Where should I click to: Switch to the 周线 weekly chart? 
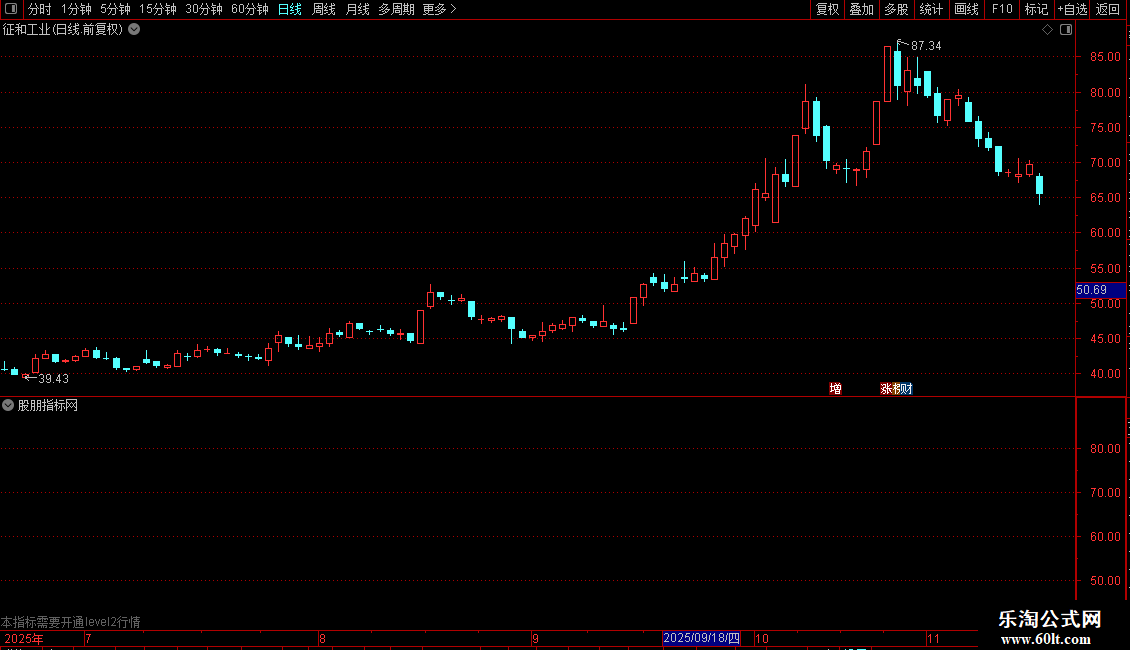coord(324,9)
